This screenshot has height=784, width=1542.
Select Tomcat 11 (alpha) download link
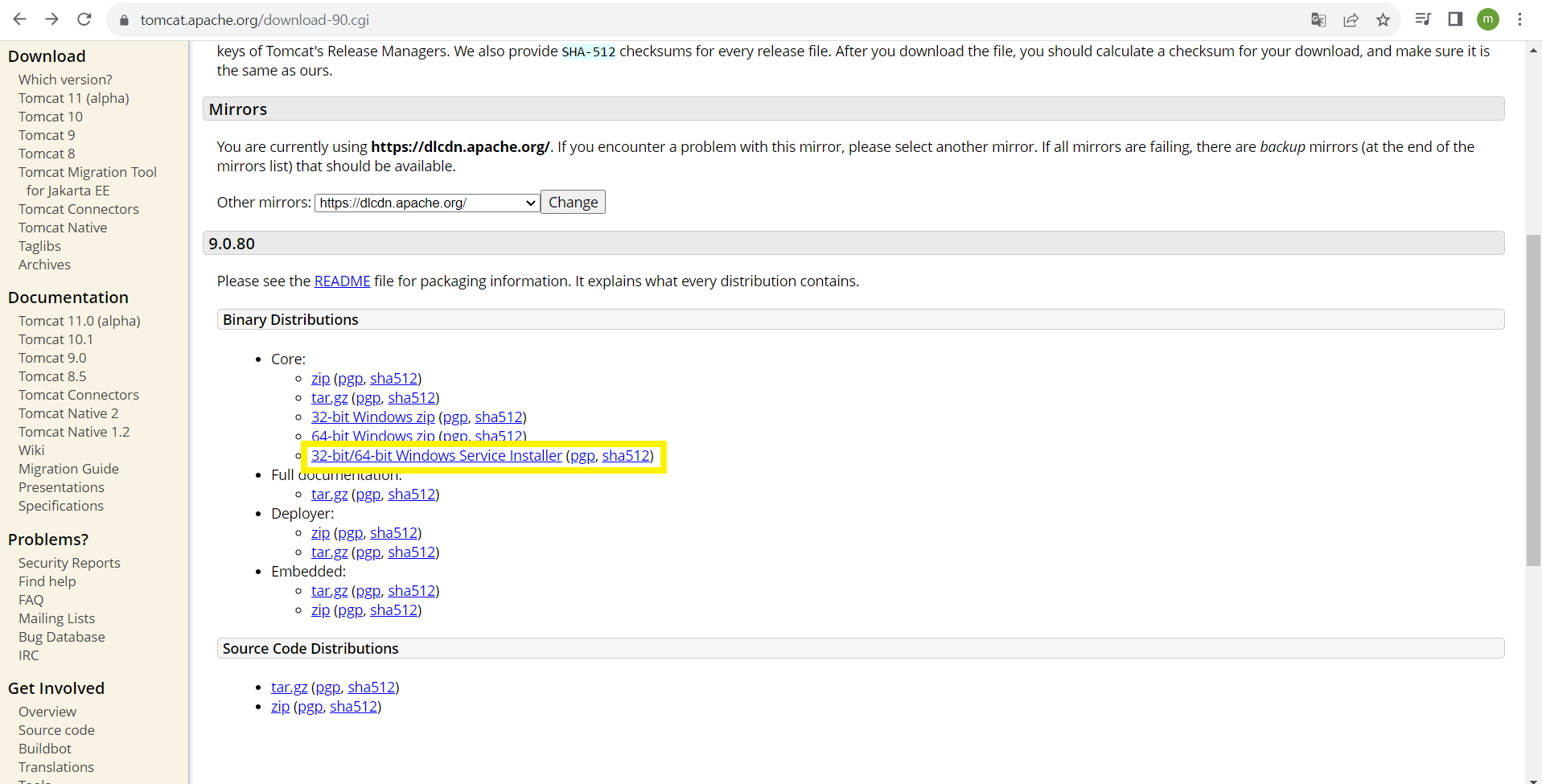coord(74,98)
